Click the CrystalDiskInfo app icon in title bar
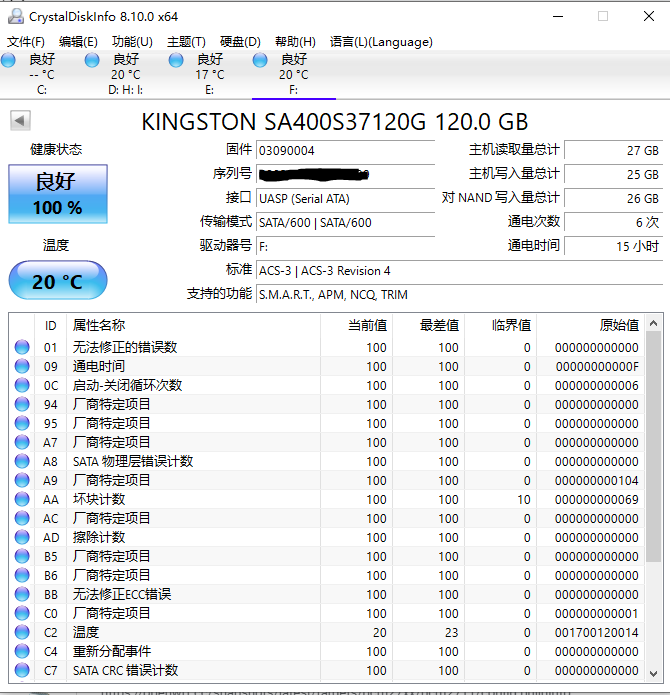The width and height of the screenshot is (670, 695). pos(16,16)
